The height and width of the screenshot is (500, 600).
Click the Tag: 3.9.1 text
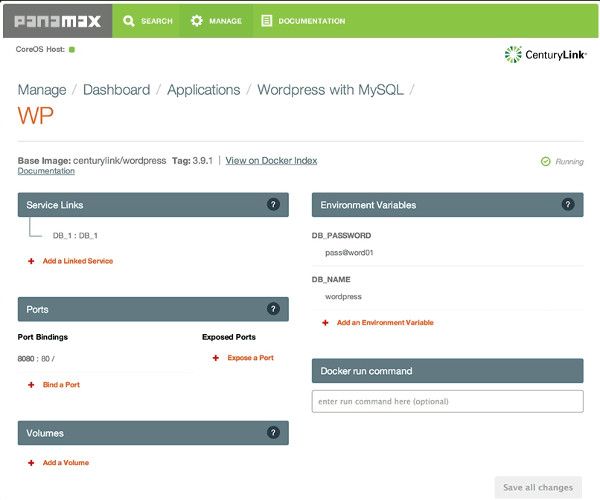tap(192, 161)
